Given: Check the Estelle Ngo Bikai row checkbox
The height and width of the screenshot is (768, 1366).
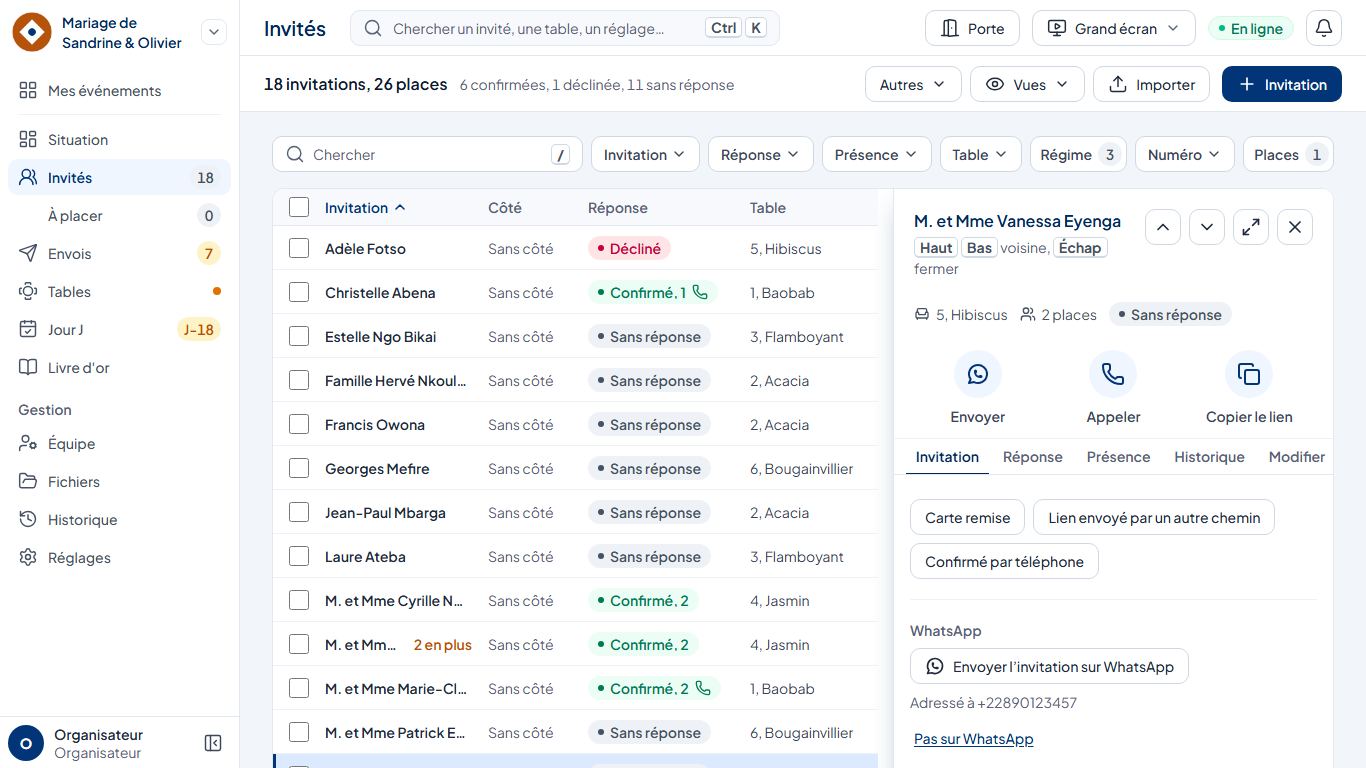Looking at the screenshot, I should tap(299, 337).
